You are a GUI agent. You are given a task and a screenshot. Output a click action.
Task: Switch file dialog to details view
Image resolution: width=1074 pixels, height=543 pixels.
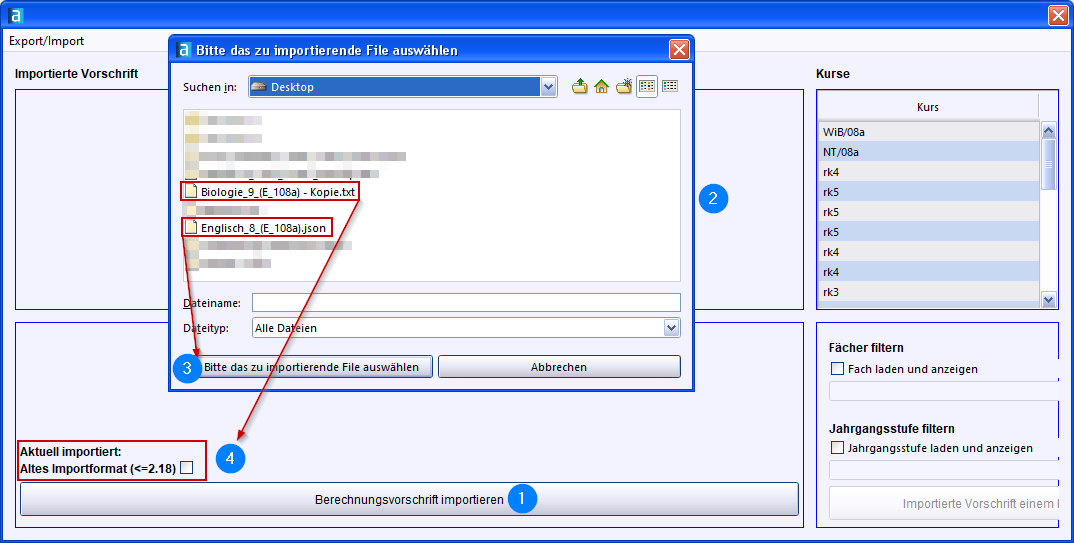pos(670,86)
